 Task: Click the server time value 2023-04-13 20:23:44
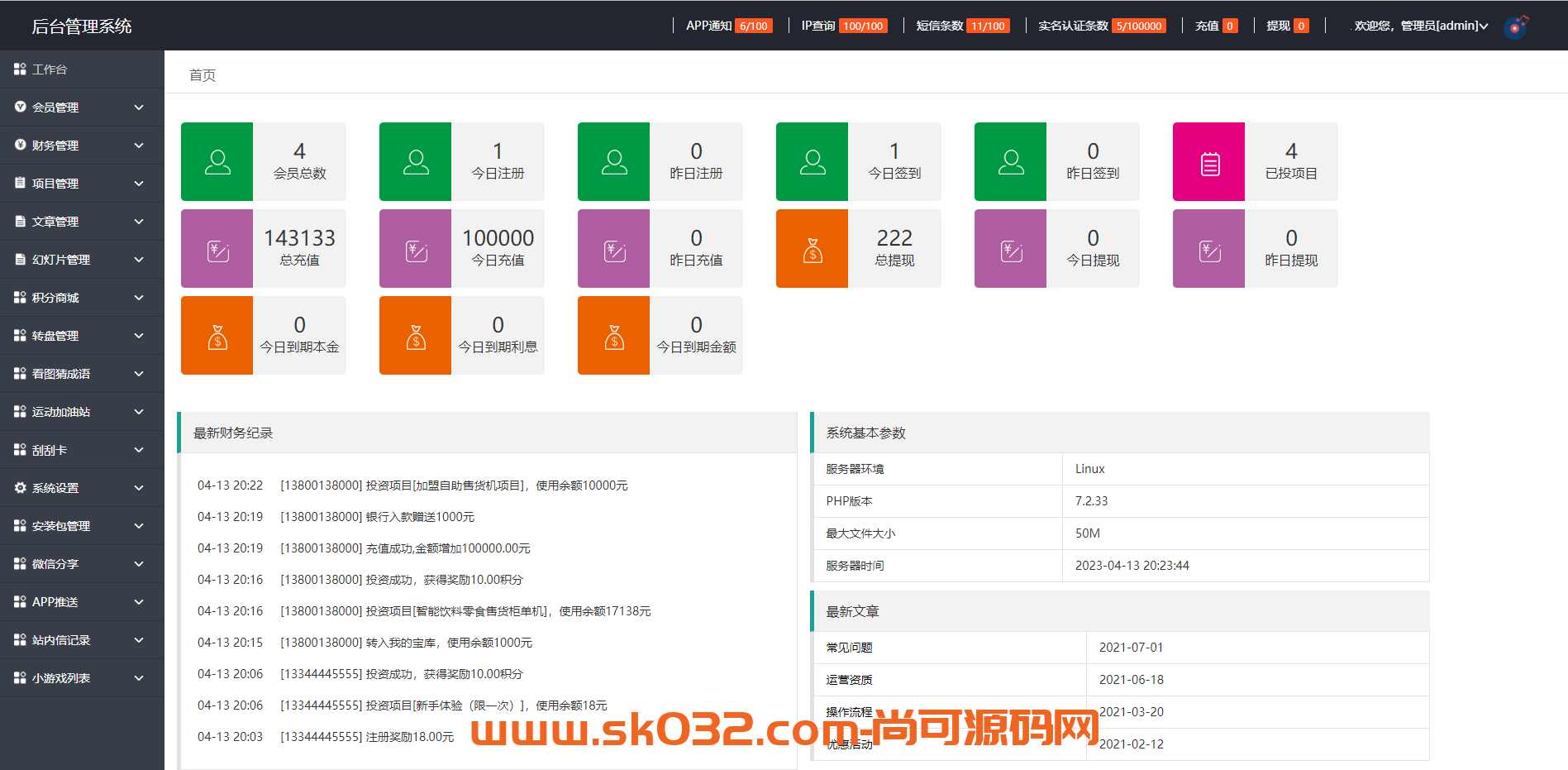(1132, 566)
